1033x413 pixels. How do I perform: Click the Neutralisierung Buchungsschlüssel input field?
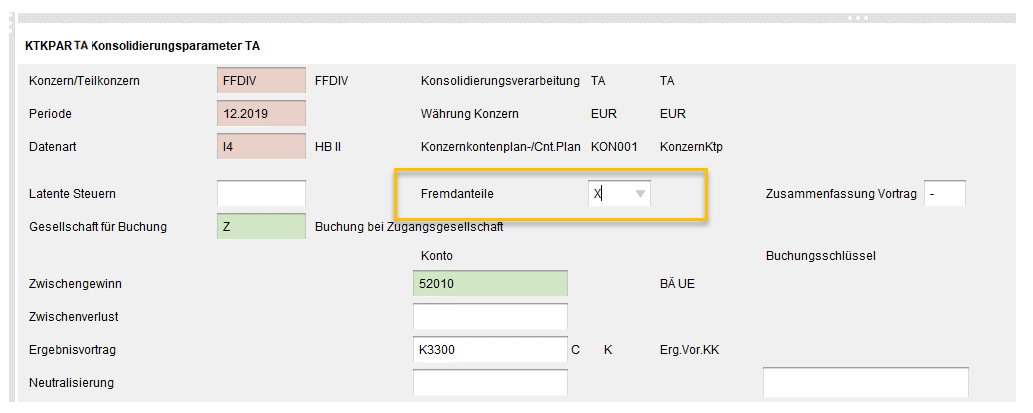pos(865,382)
